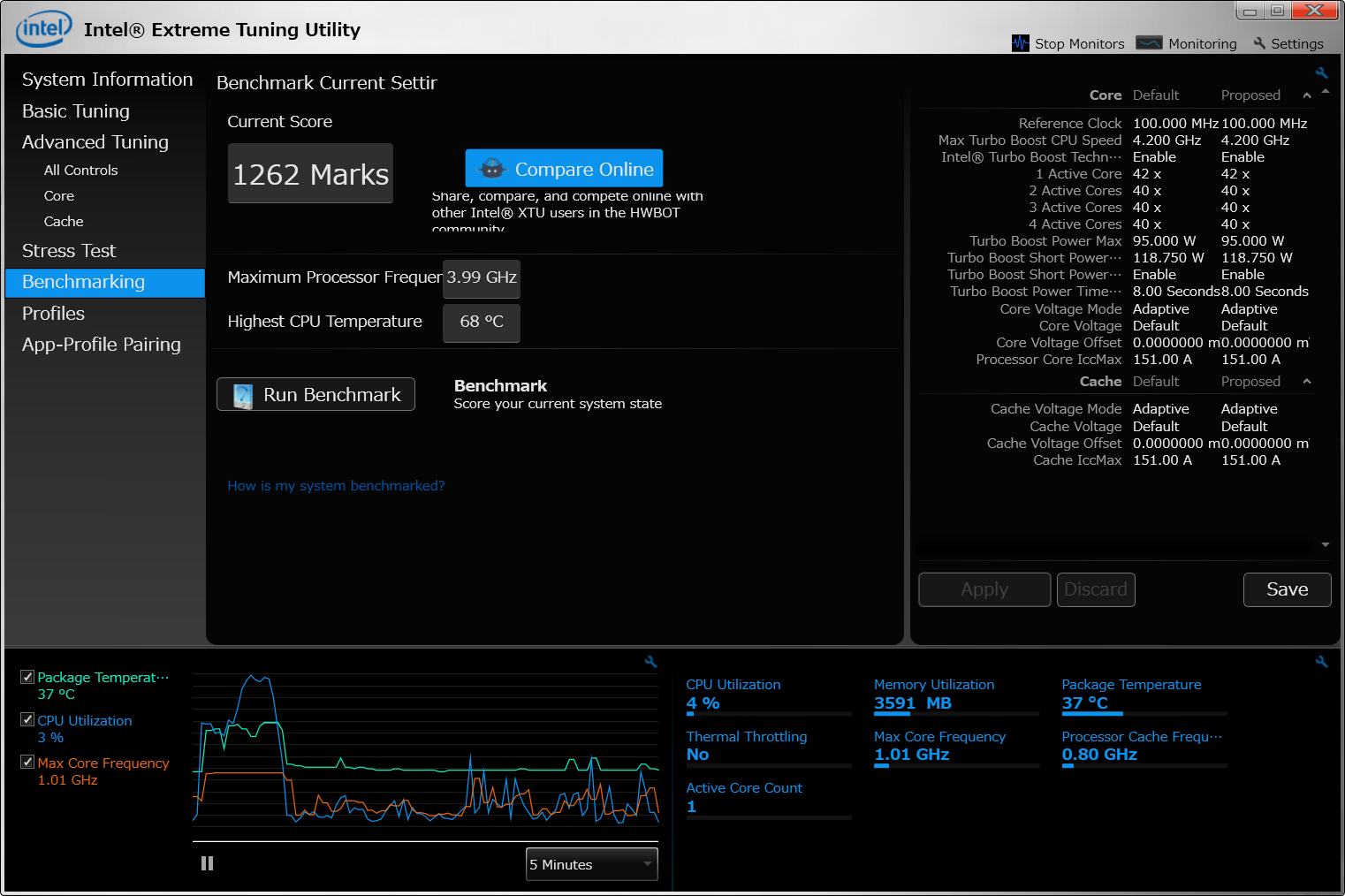This screenshot has height=896, width=1345.
Task: Pause the monitoring graph
Action: (x=207, y=863)
